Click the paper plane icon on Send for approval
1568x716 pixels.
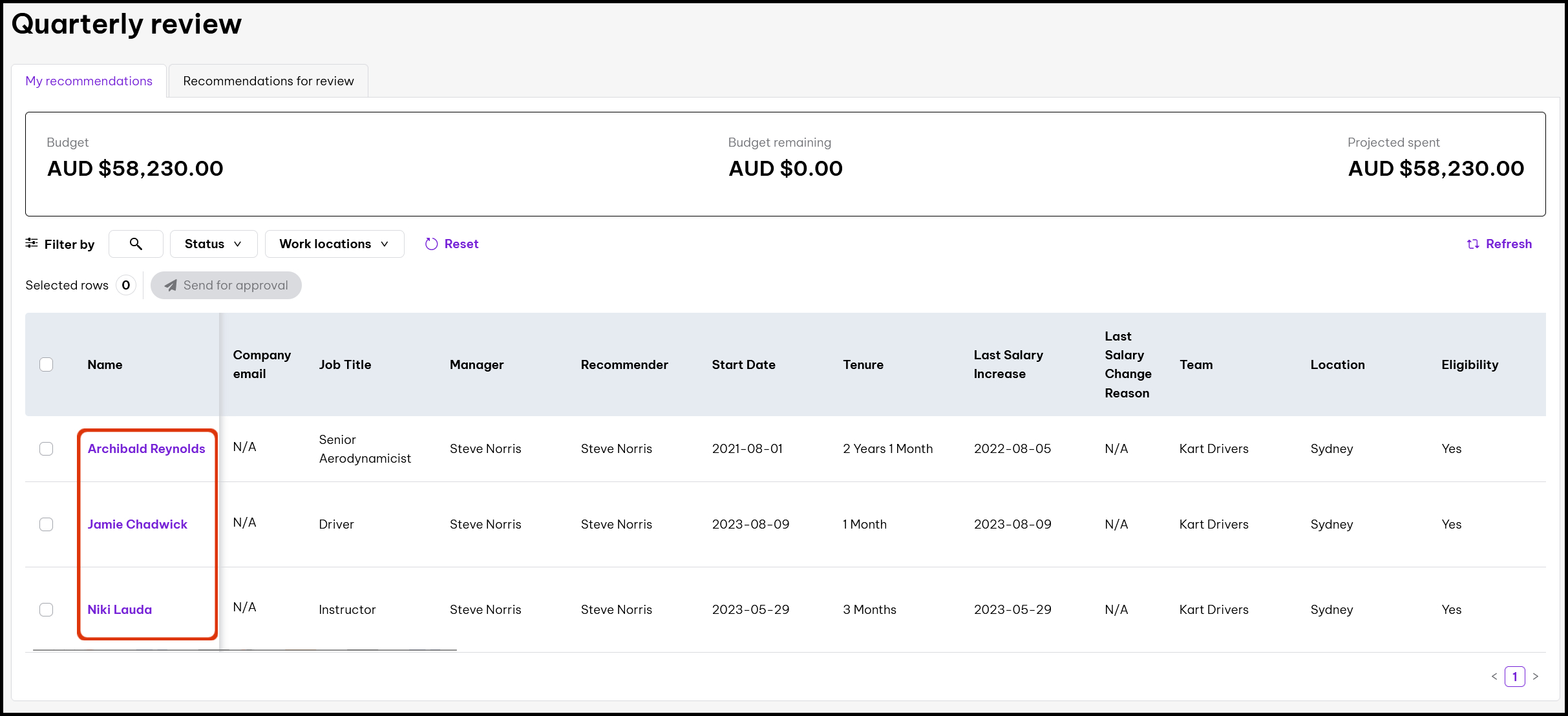click(x=171, y=285)
